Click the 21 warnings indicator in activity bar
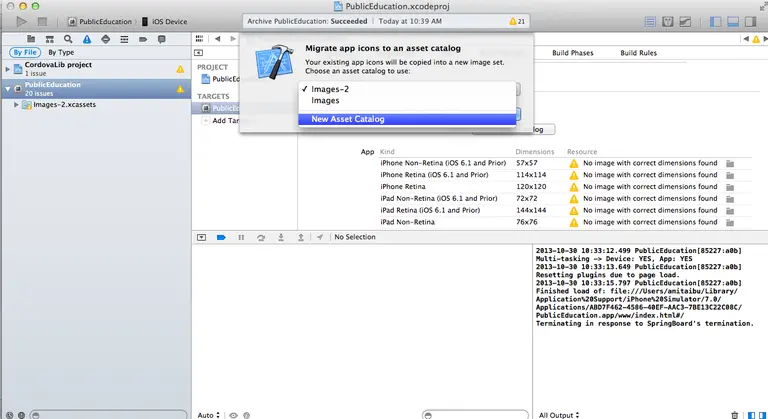The image size is (768, 419). pyautogui.click(x=517, y=22)
